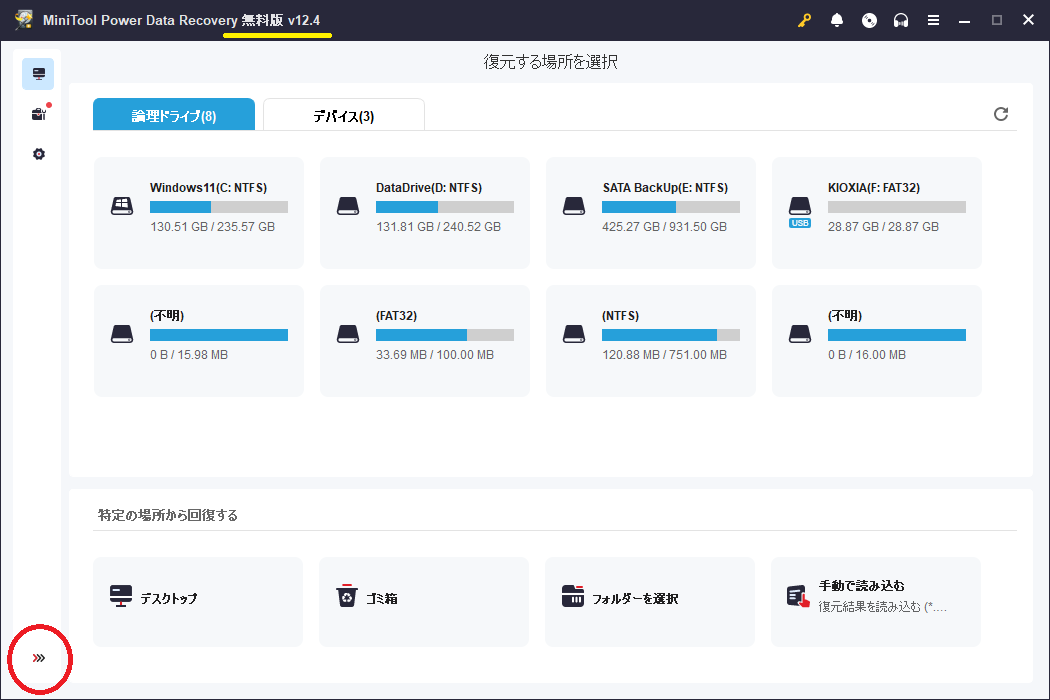Open the notification bell
Screen dimensions: 1050x700
pos(836,20)
